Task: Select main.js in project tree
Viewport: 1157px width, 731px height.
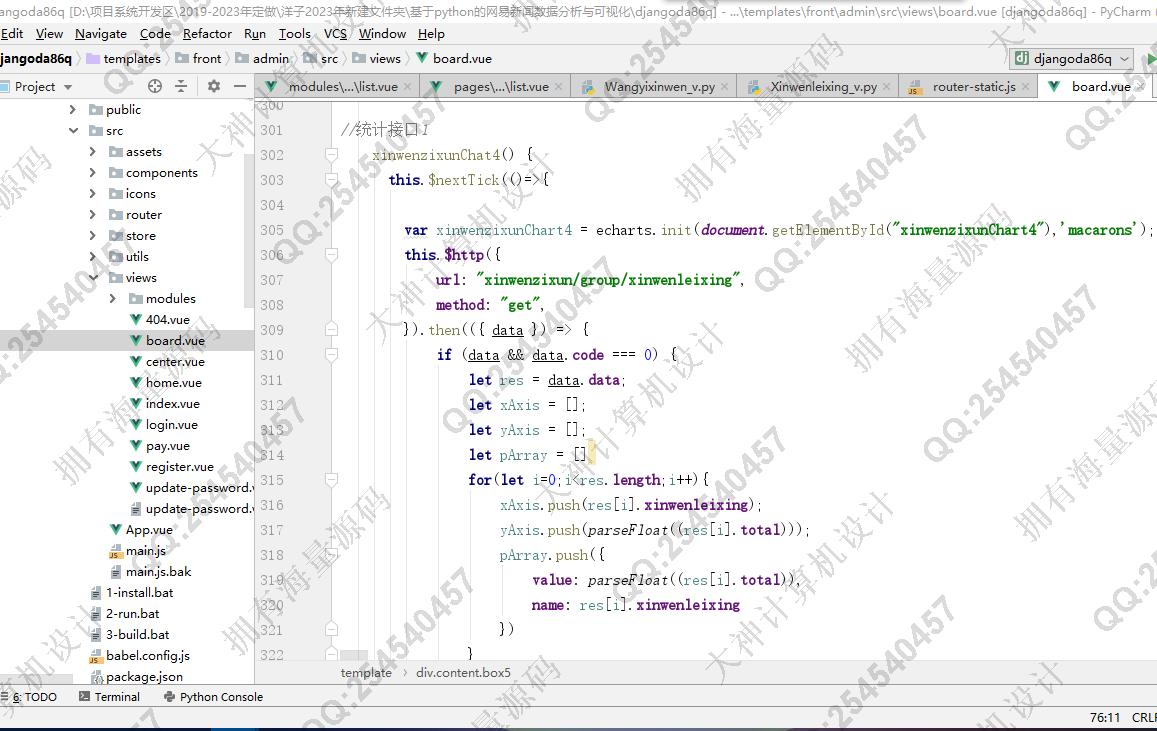Action: (x=145, y=551)
